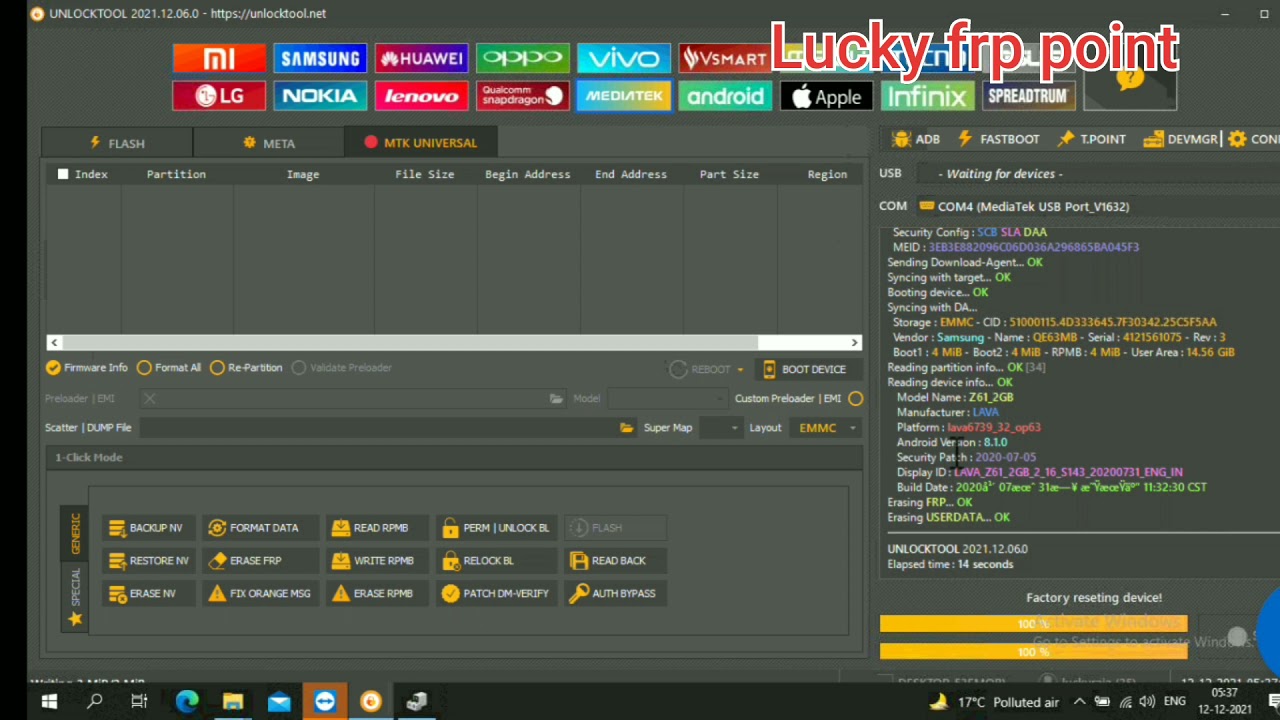Switch to the META tab
Viewport: 1280px width, 720px height.
pyautogui.click(x=268, y=143)
